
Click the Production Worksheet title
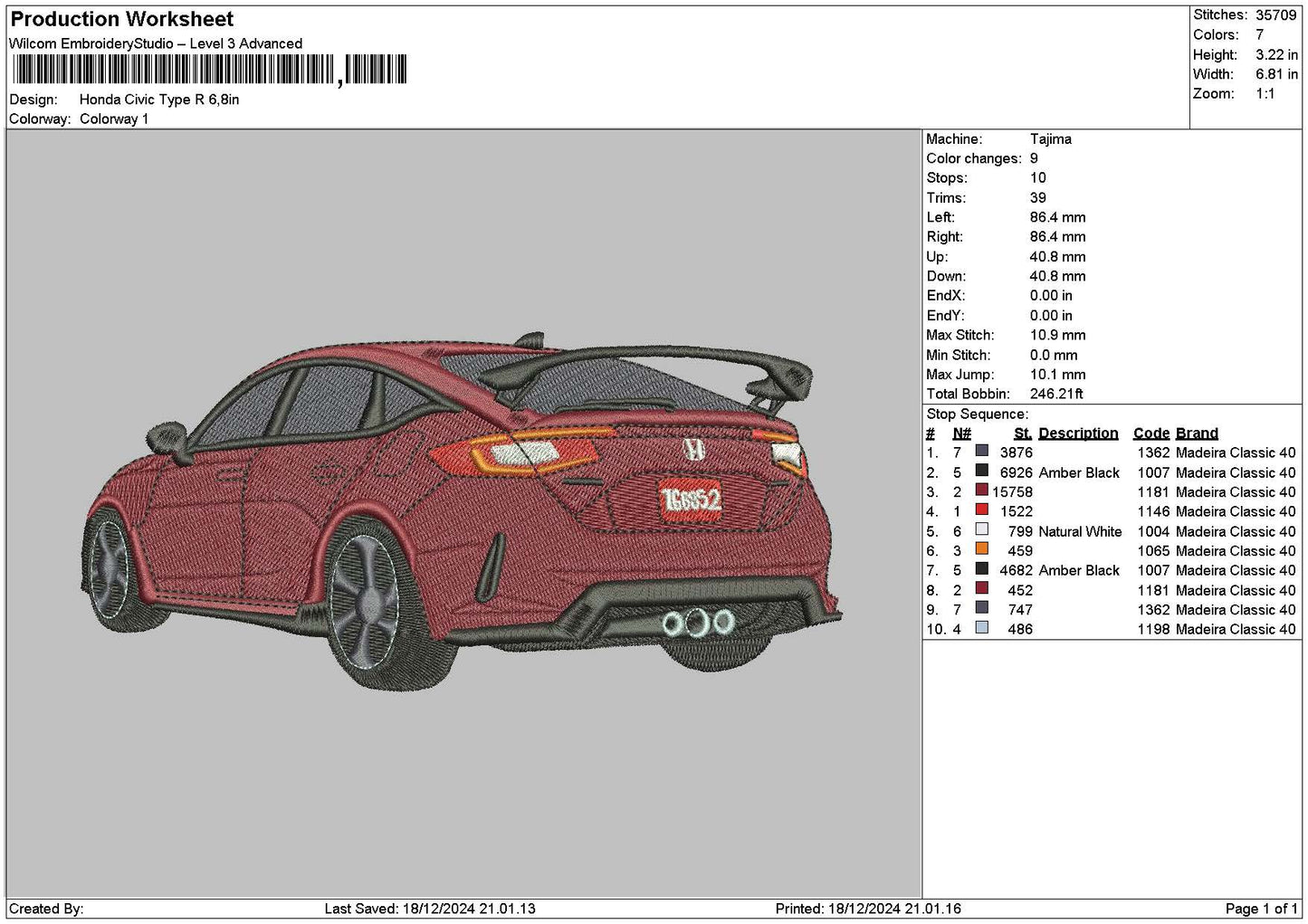pos(121,19)
